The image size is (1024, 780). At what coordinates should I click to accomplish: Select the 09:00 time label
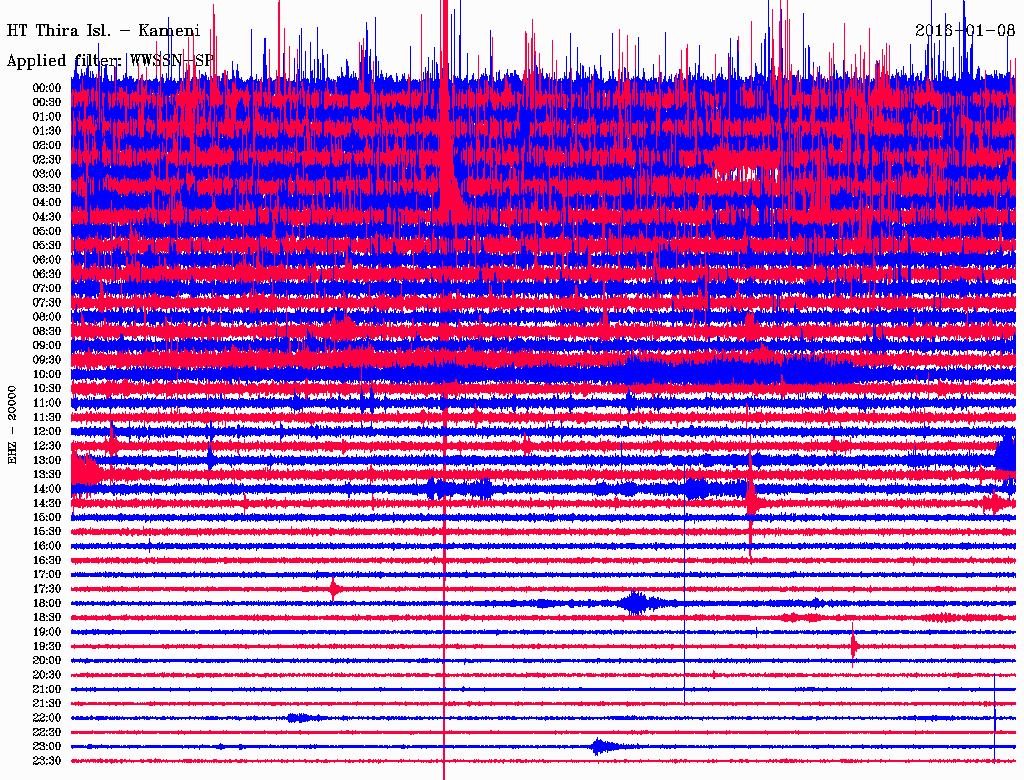[x=47, y=345]
